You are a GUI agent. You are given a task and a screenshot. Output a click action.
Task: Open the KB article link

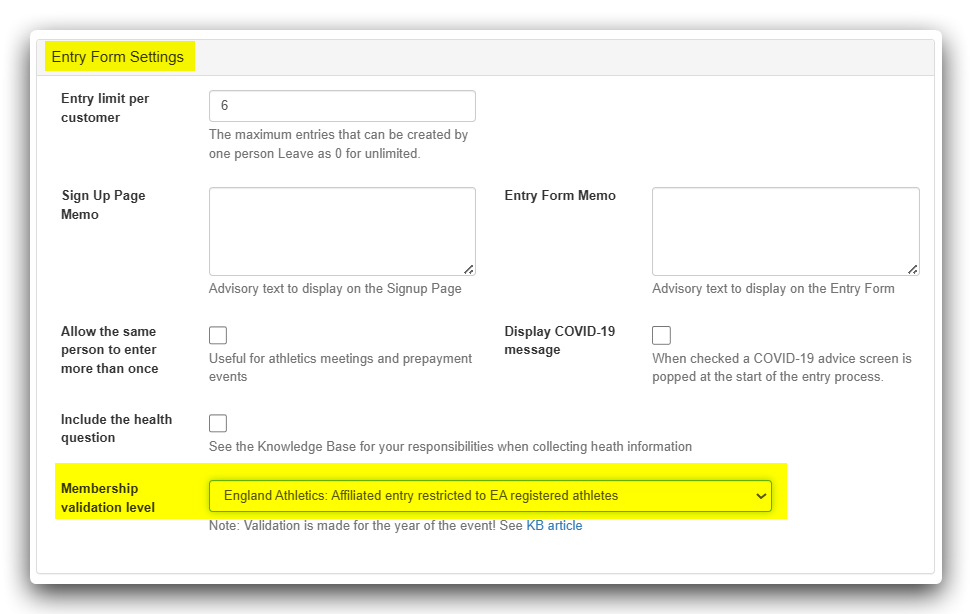click(554, 526)
